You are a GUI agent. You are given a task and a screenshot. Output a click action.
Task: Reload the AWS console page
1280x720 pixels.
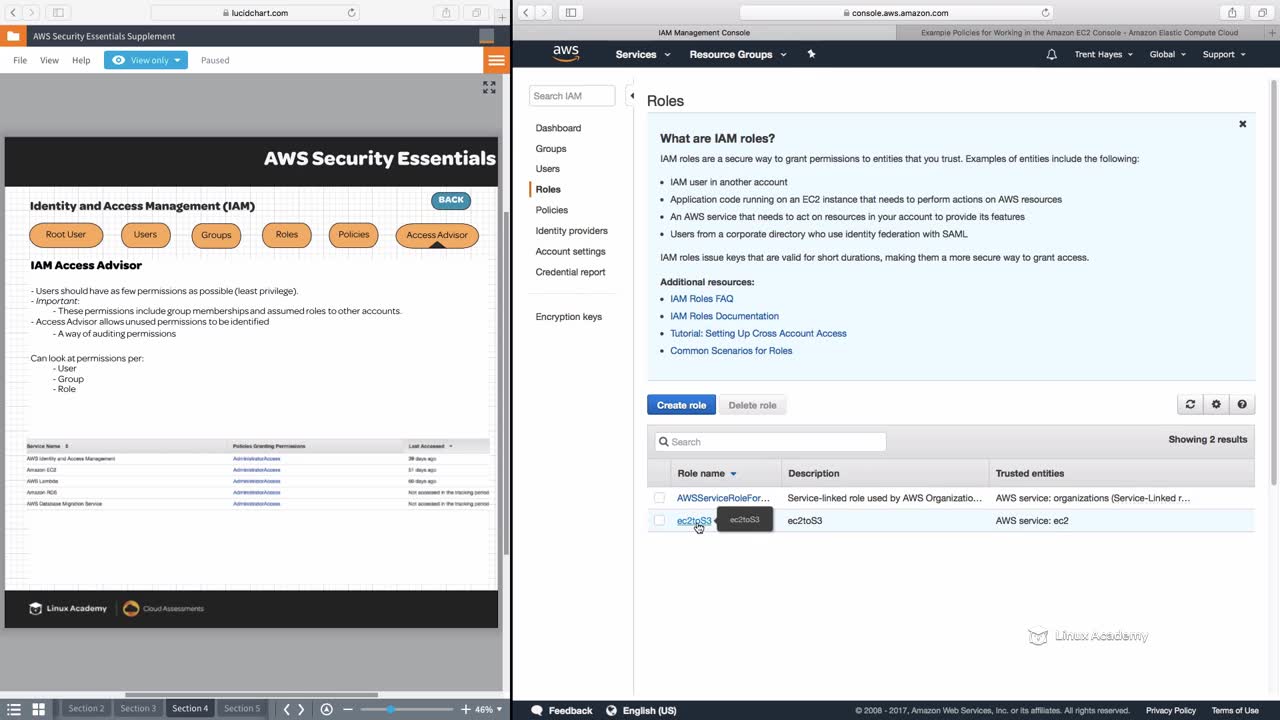(x=1046, y=13)
